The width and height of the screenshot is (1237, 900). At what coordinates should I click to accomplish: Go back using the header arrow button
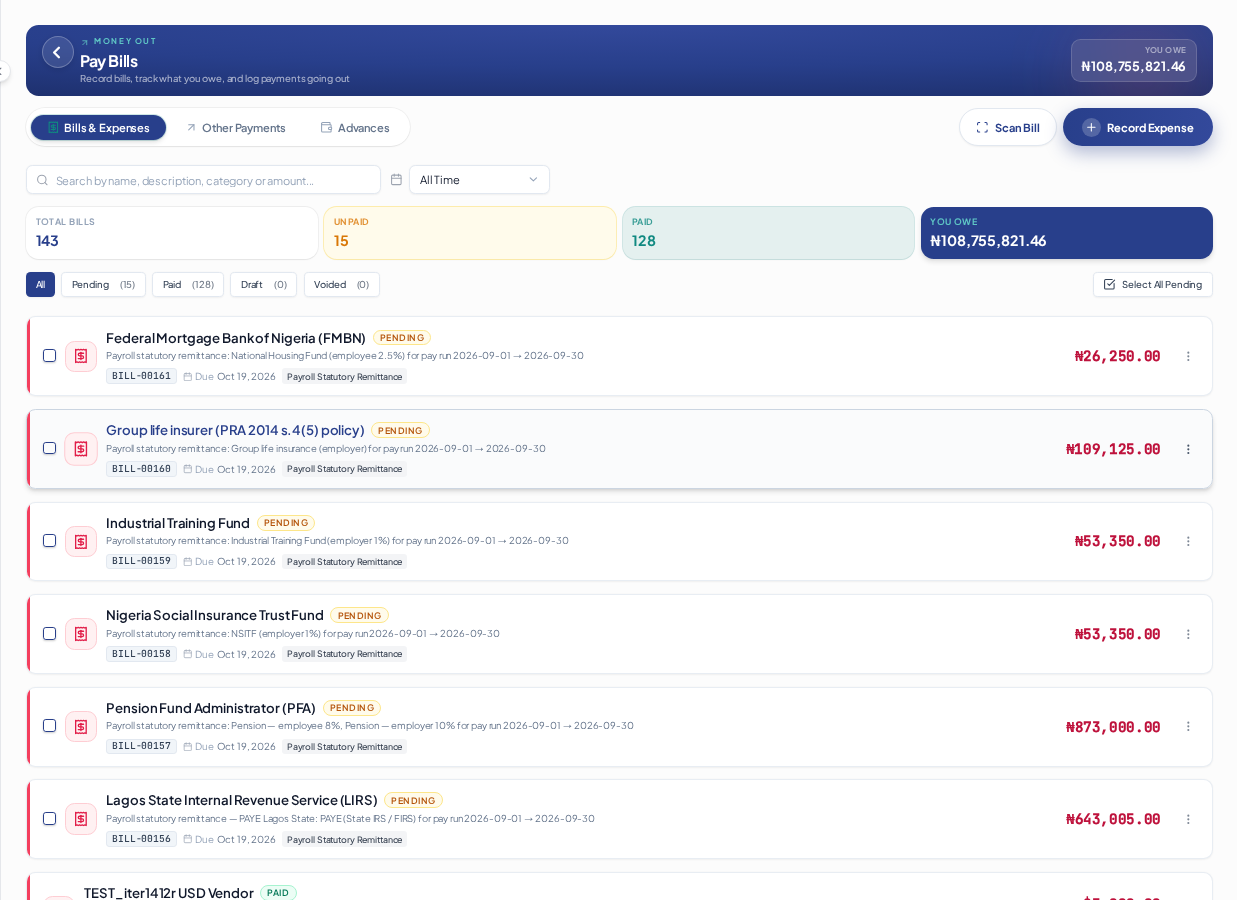click(x=58, y=52)
